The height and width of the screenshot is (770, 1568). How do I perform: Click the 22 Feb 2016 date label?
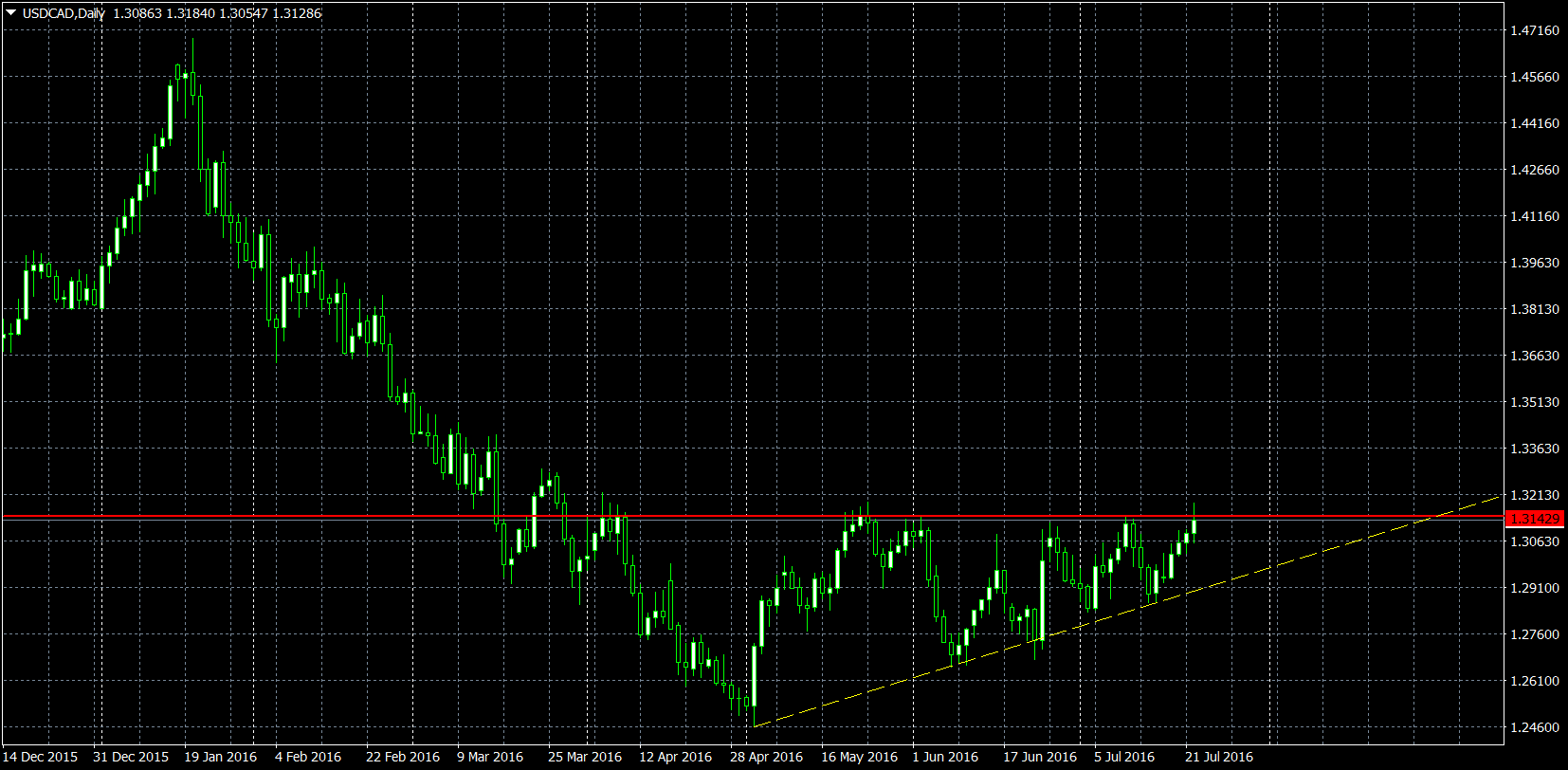tap(403, 757)
